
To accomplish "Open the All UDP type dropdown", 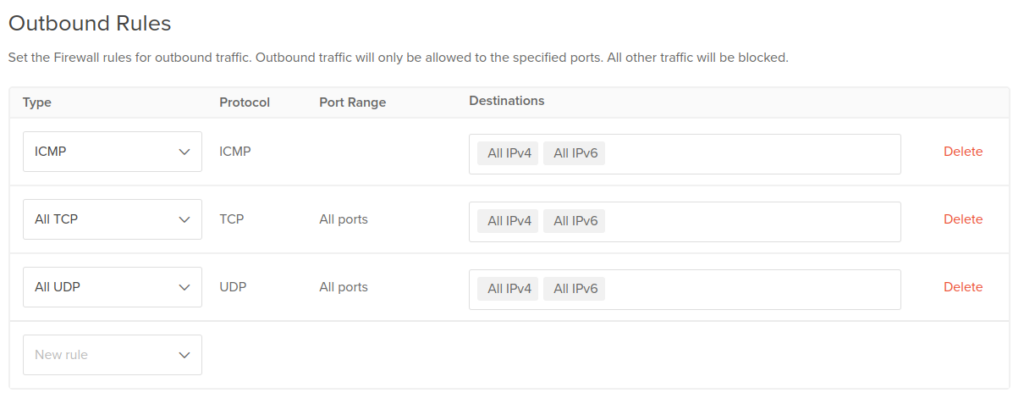I will (x=112, y=287).
